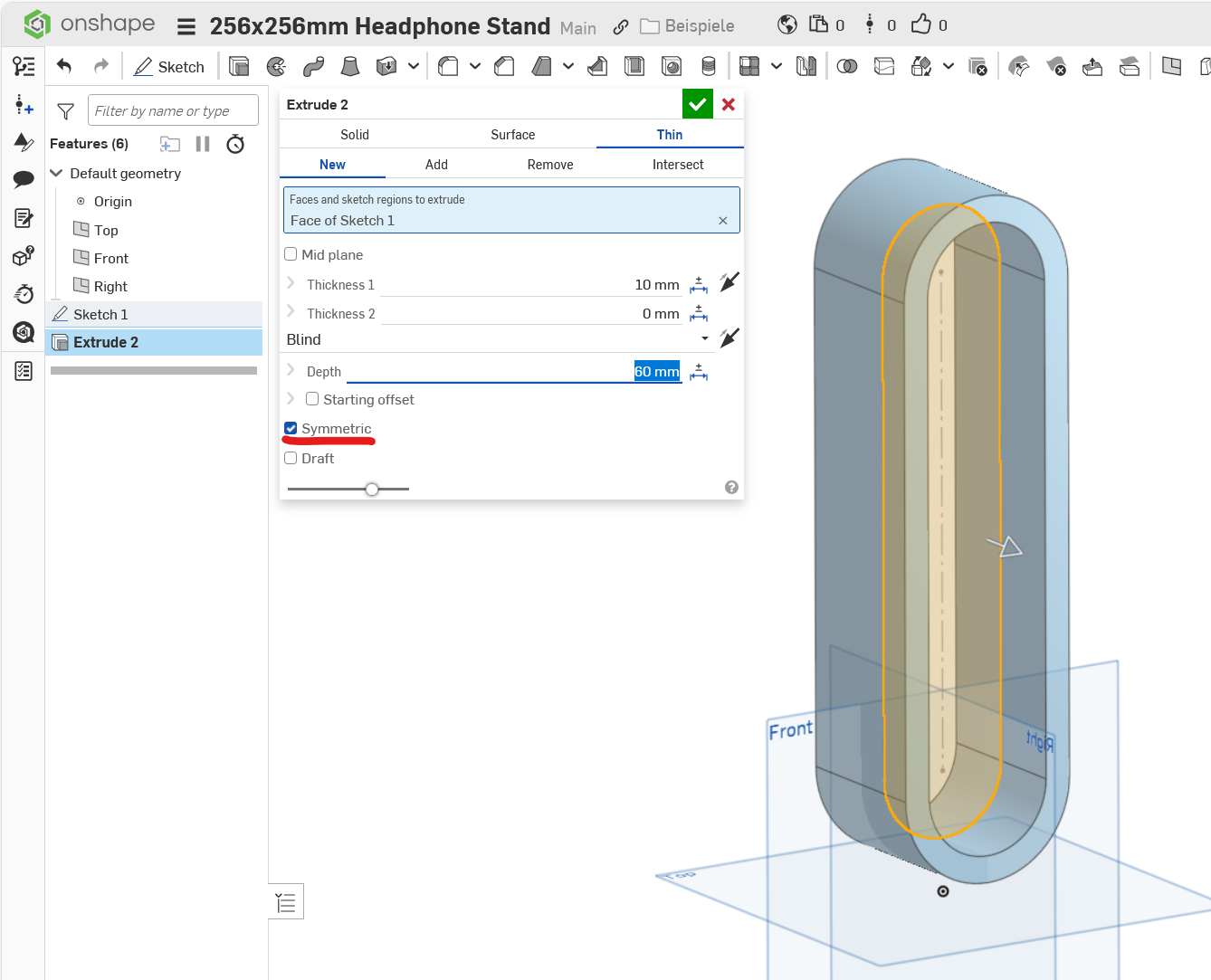Expand the Thickness 2 row
The height and width of the screenshot is (980, 1211).
(291, 311)
